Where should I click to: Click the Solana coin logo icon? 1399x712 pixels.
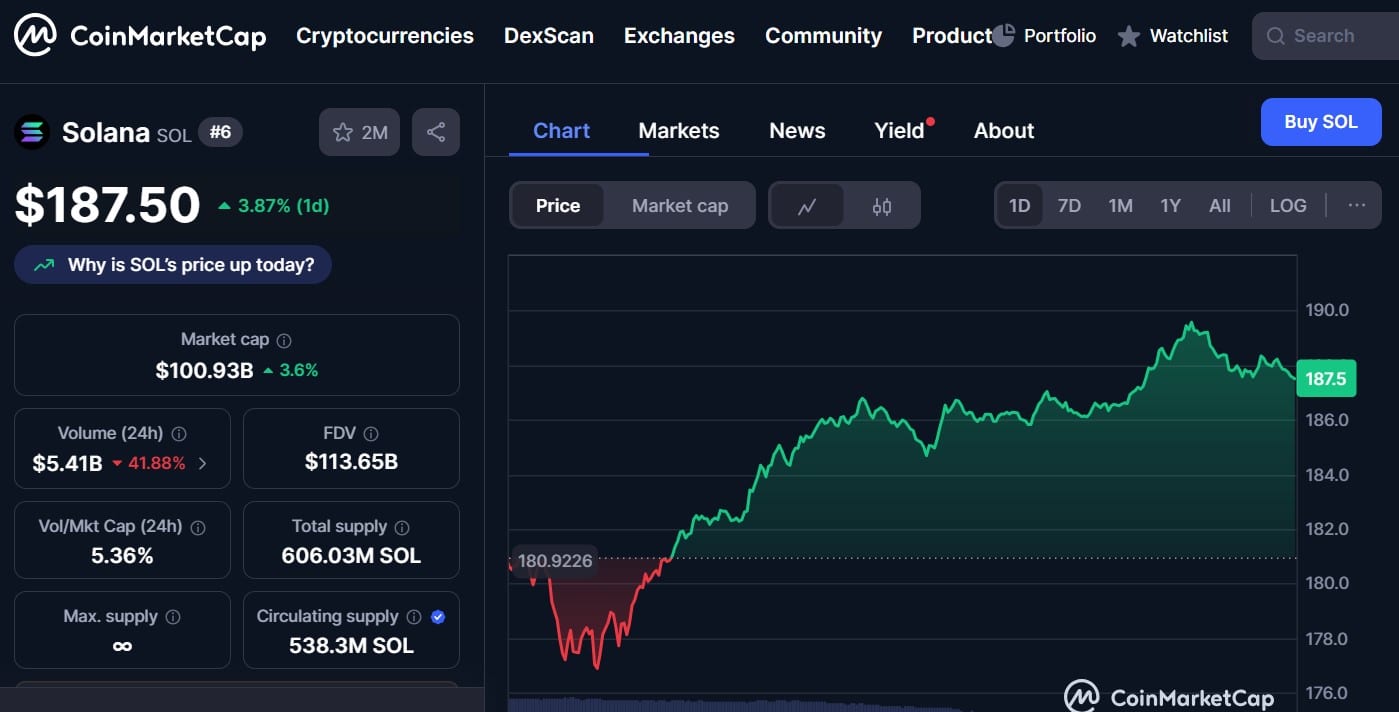point(32,132)
